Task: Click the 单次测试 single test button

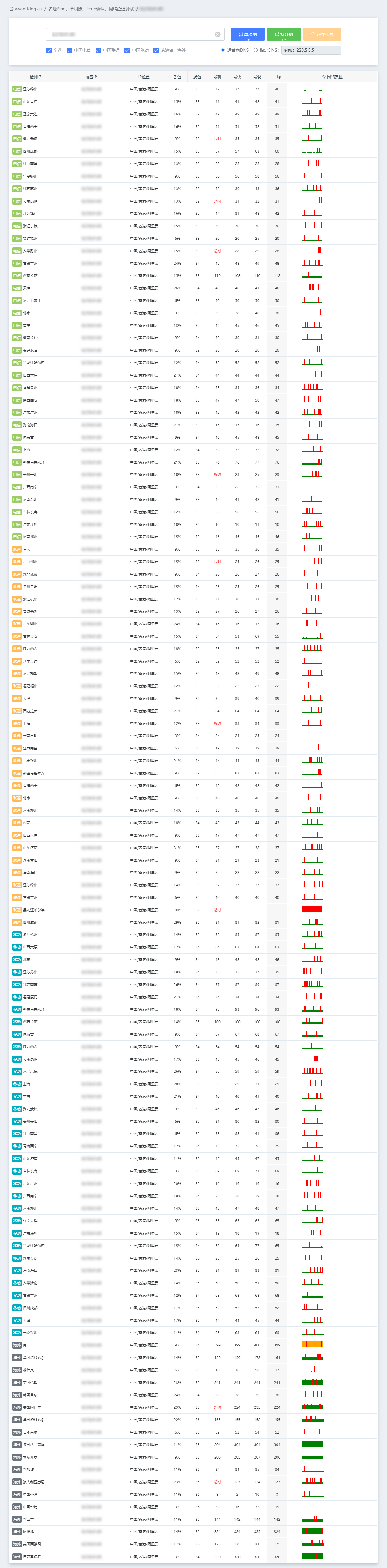Action: point(247,35)
